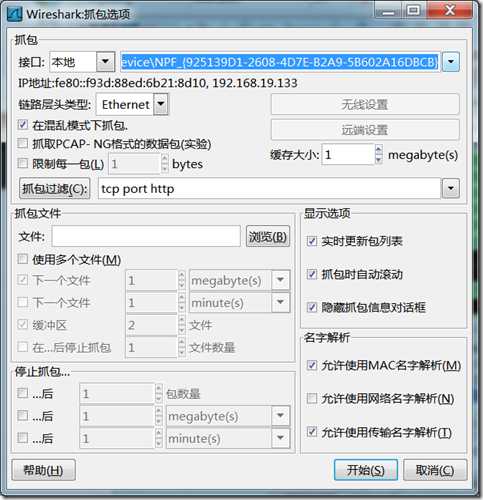Open the capture filter history dropdown
This screenshot has width=483, height=500.
[451, 188]
